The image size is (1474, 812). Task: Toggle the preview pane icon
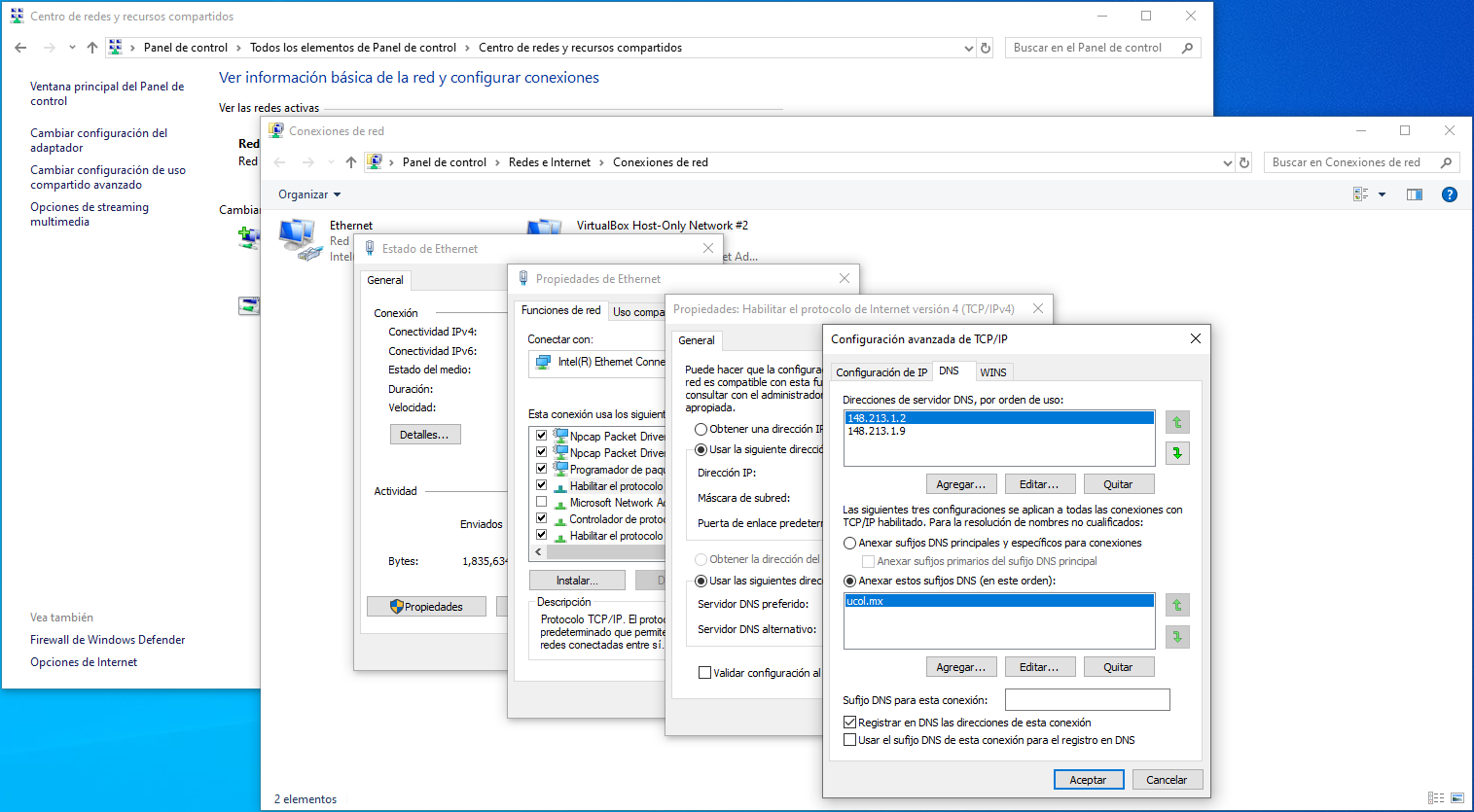pos(1414,194)
